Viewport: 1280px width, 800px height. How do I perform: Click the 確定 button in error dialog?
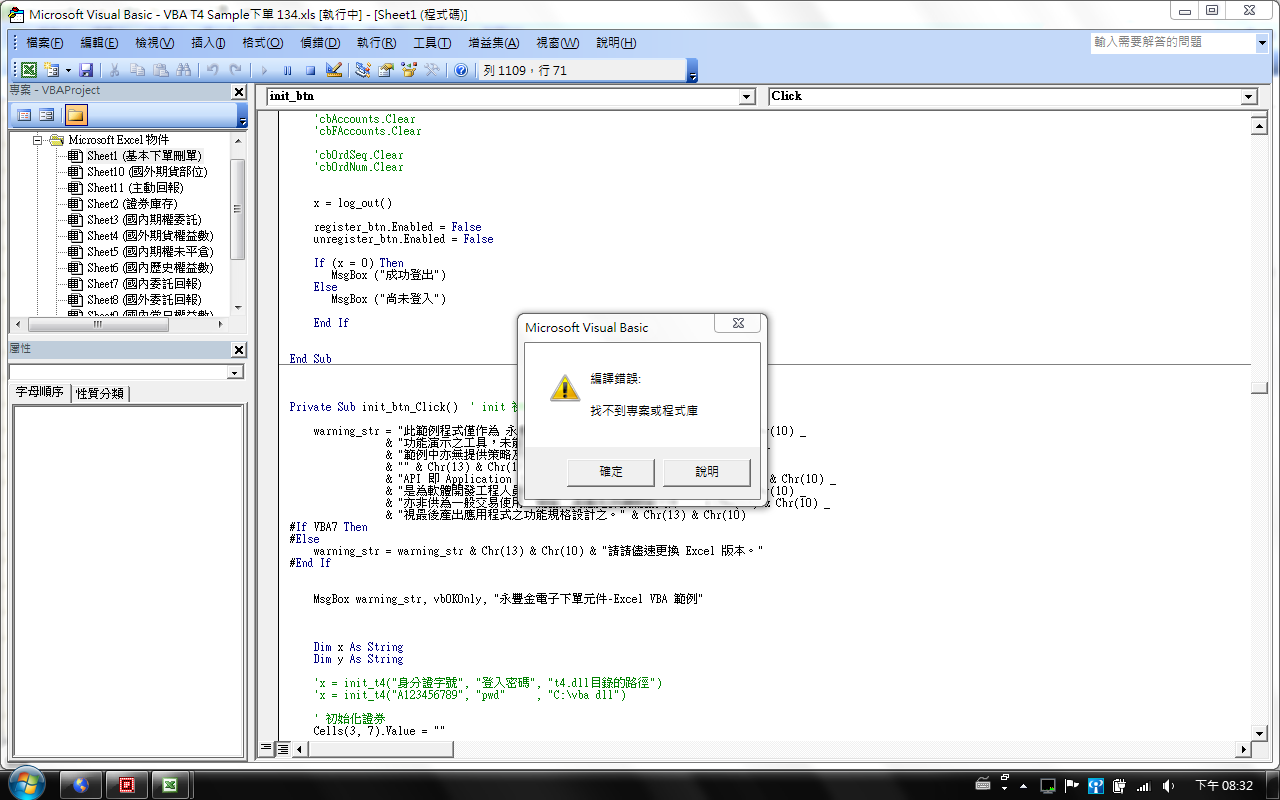[x=610, y=472]
